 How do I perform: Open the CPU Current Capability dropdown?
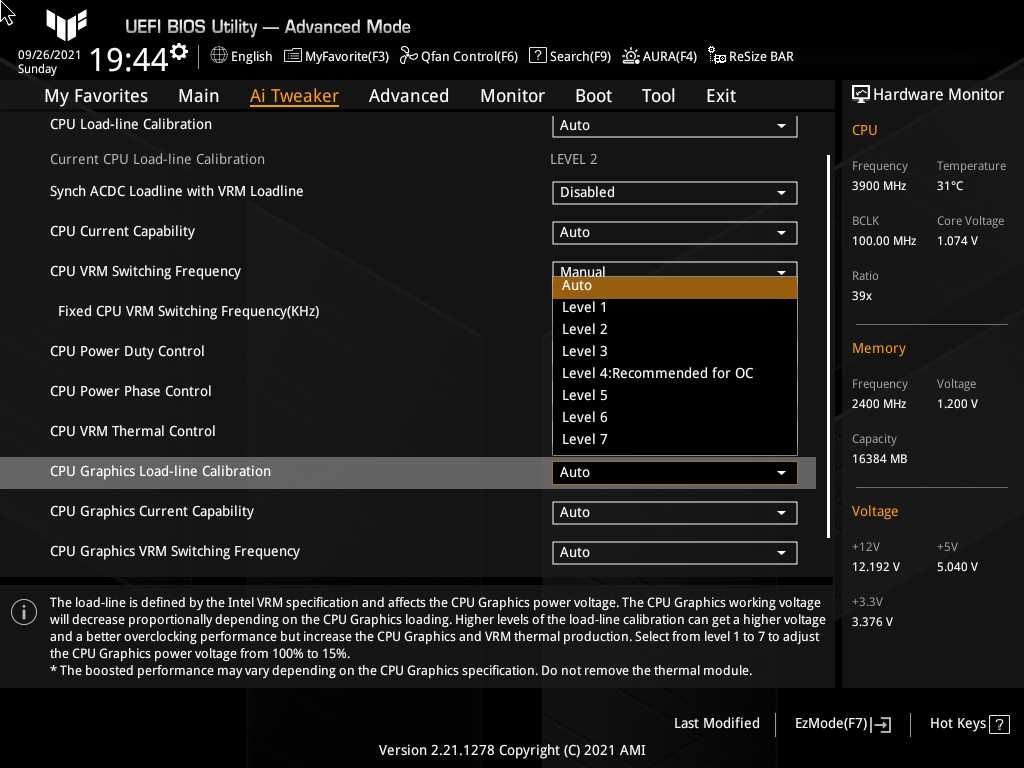pos(675,232)
